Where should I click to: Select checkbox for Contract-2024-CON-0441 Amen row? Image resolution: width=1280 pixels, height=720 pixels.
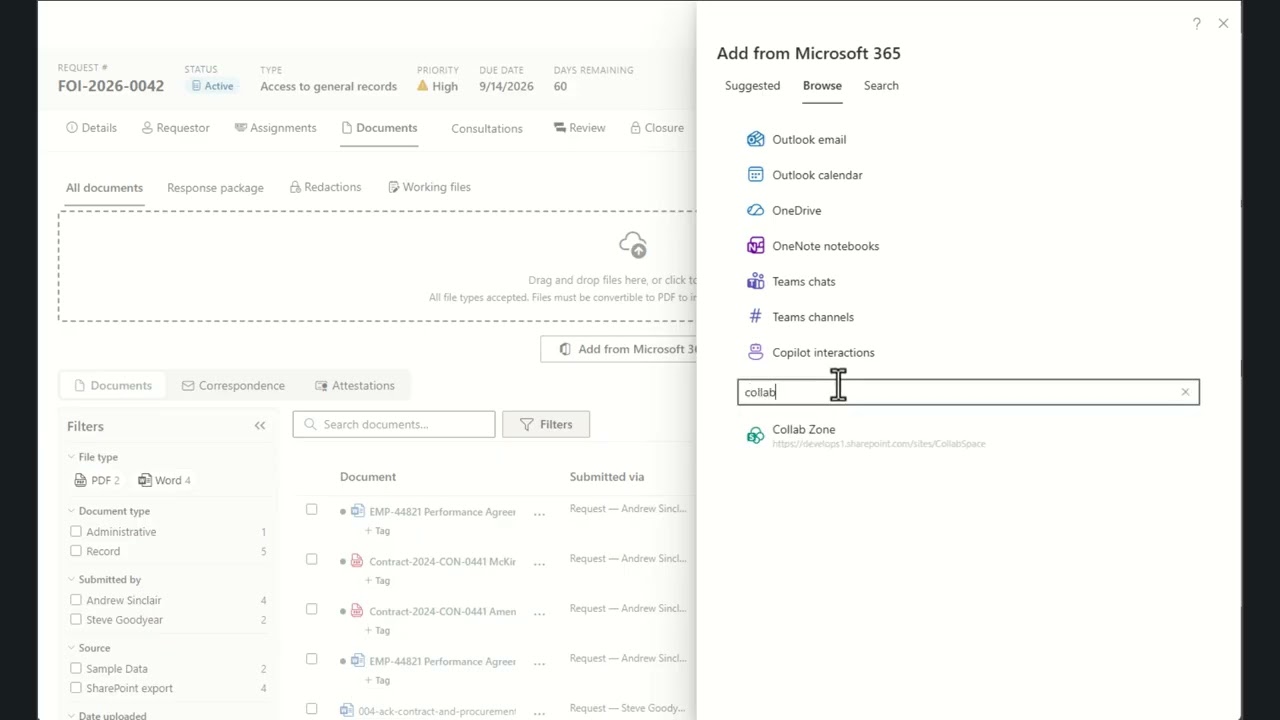[x=312, y=609]
